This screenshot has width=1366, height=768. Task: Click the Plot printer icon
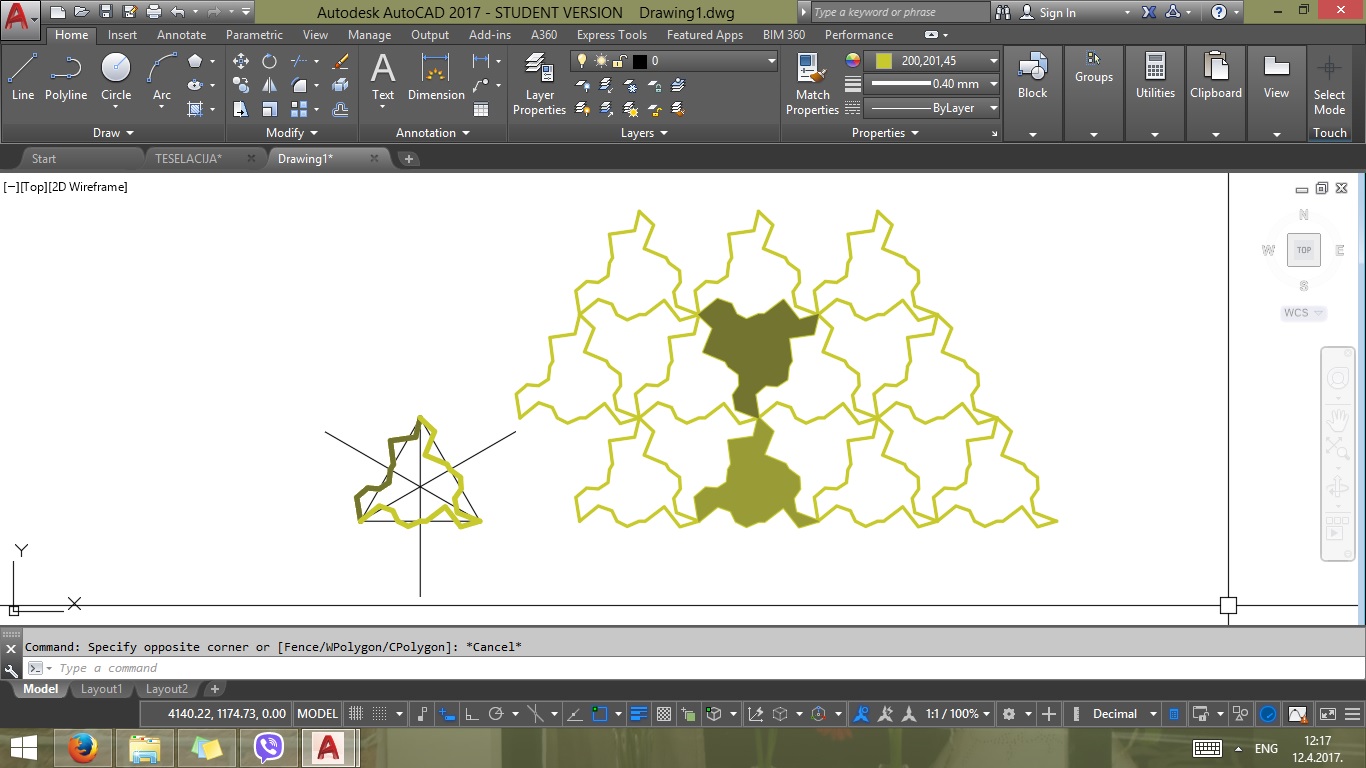[153, 12]
